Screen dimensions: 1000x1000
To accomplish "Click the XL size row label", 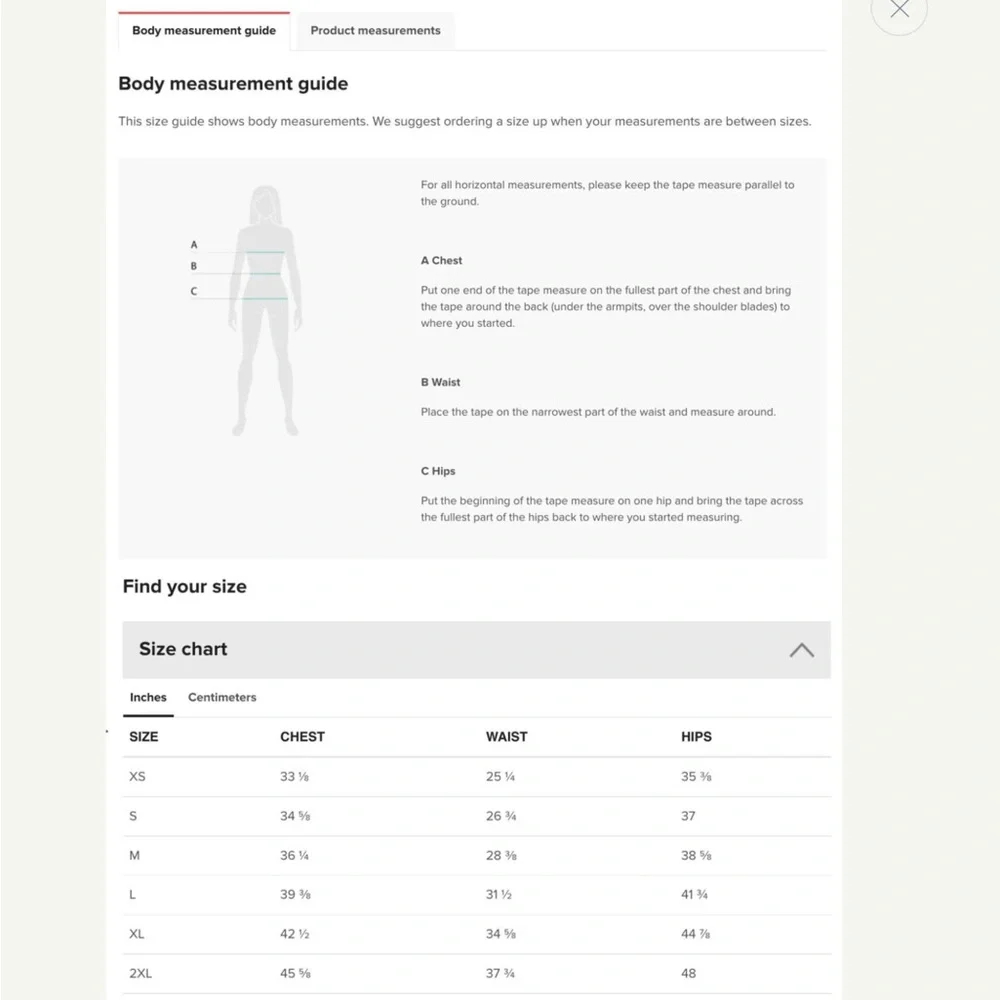I will point(136,934).
